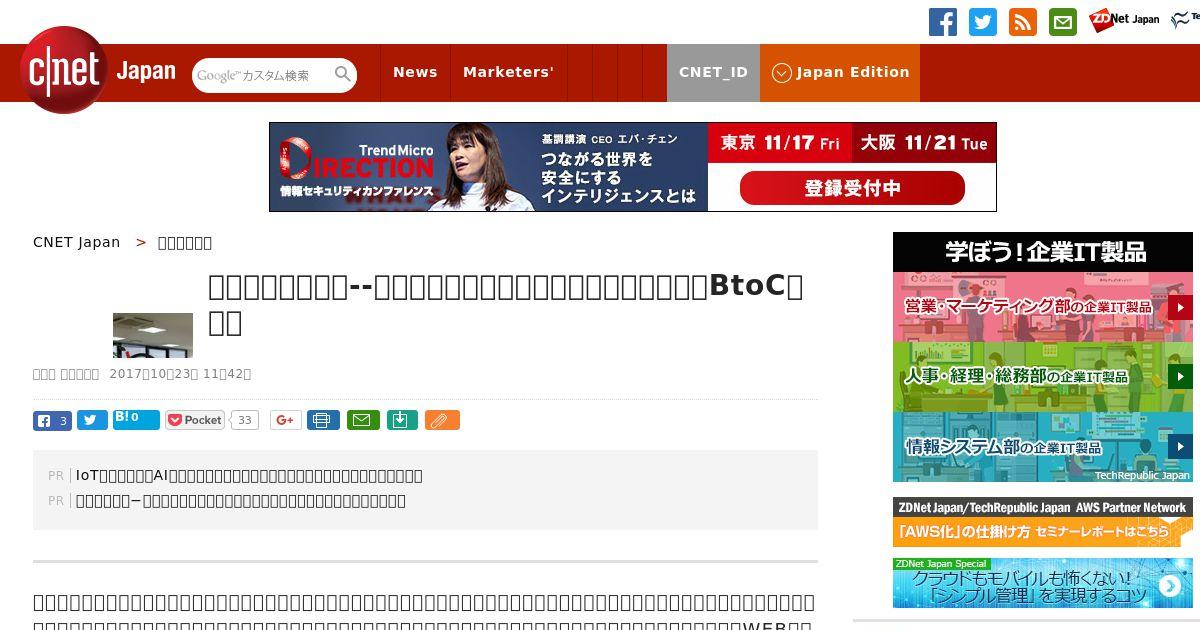Open 学ぼう!企業IT製品 header
Screen dimensions: 1200x630
coord(1043,252)
